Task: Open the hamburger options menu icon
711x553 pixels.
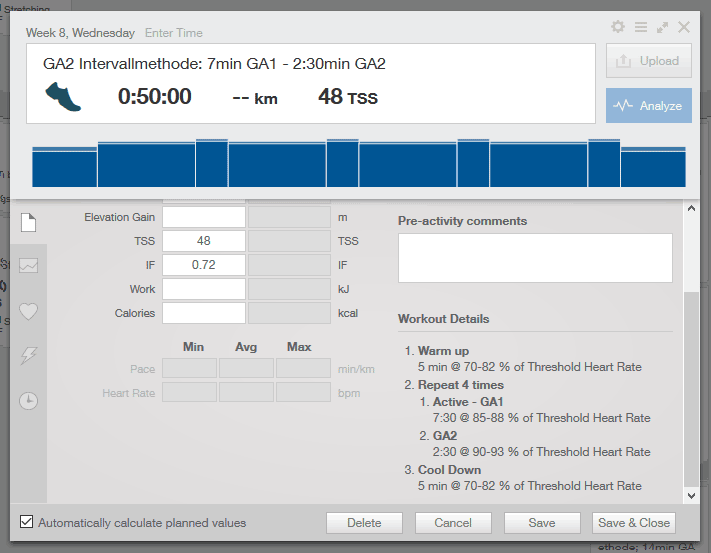Action: click(x=640, y=27)
